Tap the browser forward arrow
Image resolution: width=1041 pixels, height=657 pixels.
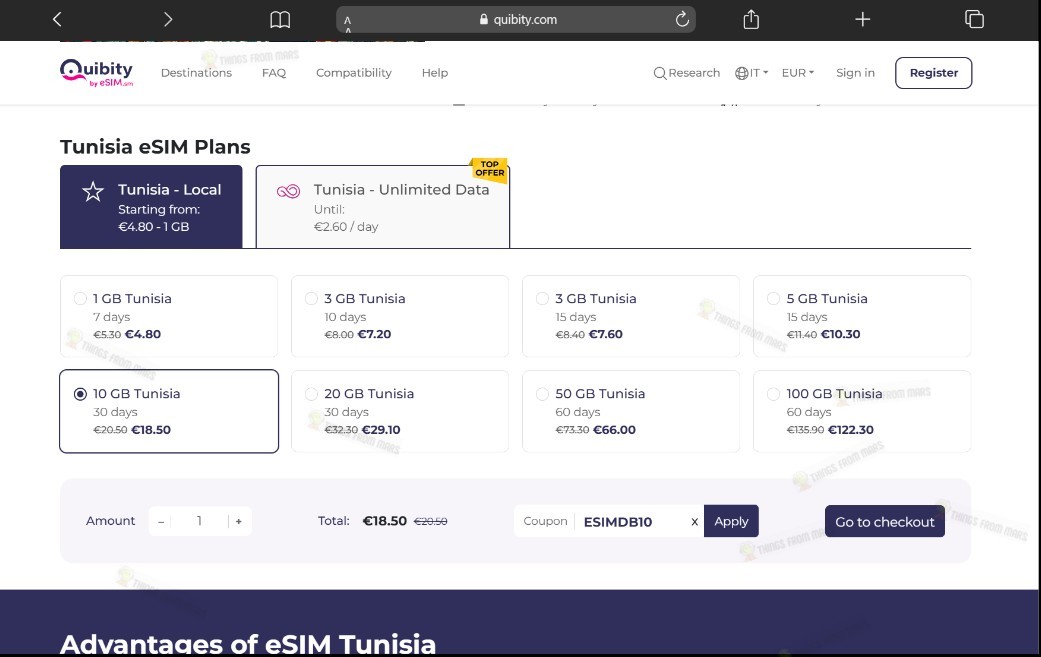point(168,19)
